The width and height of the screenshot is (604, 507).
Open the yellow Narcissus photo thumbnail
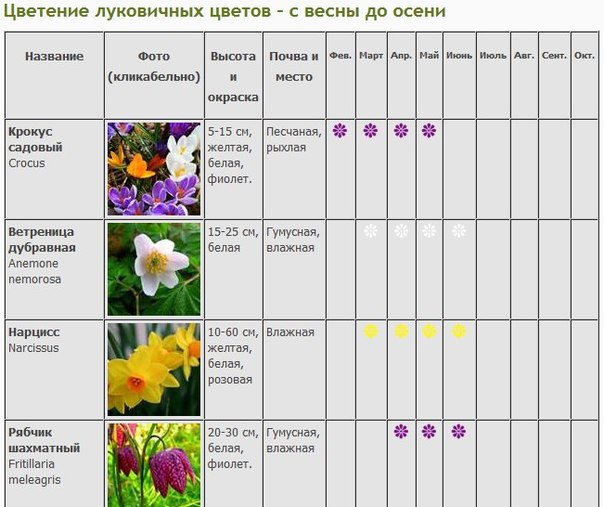click(x=154, y=369)
